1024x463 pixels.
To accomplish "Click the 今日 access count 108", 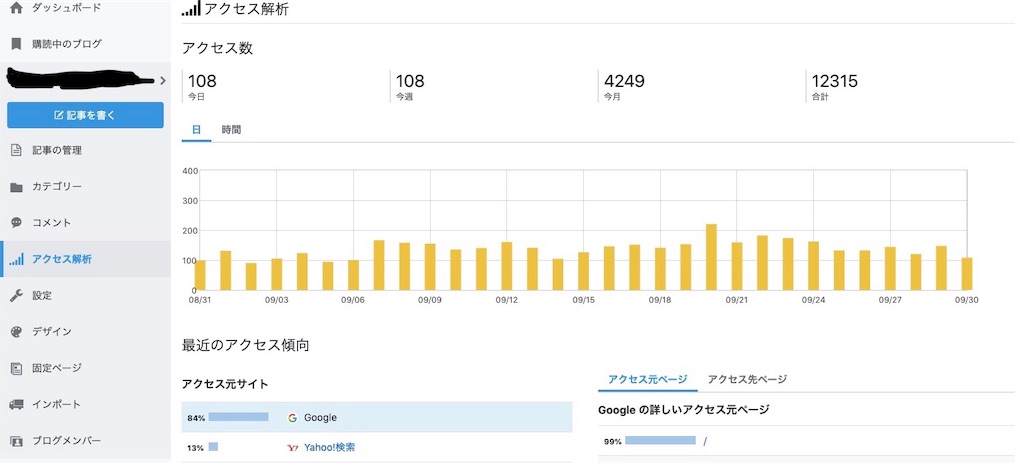I will click(x=202, y=82).
